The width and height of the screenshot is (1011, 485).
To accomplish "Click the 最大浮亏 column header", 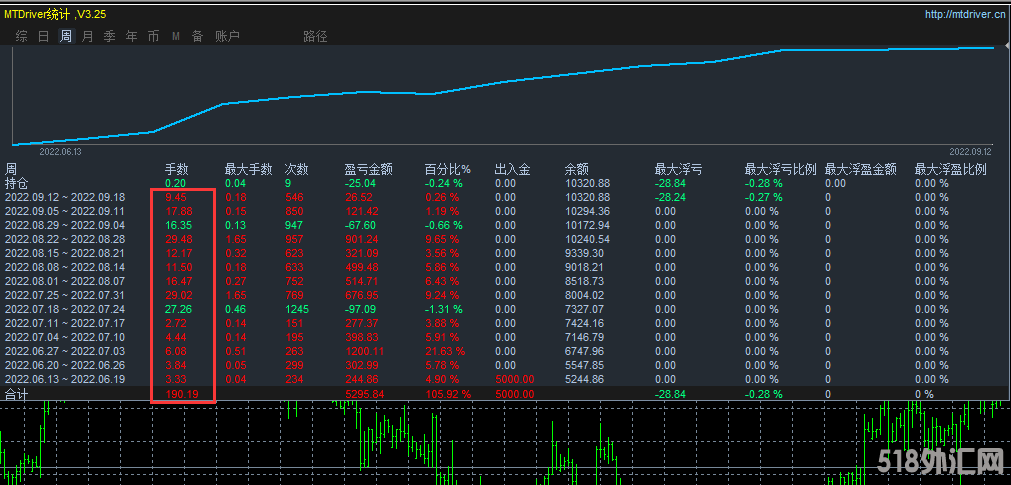I will [678, 170].
